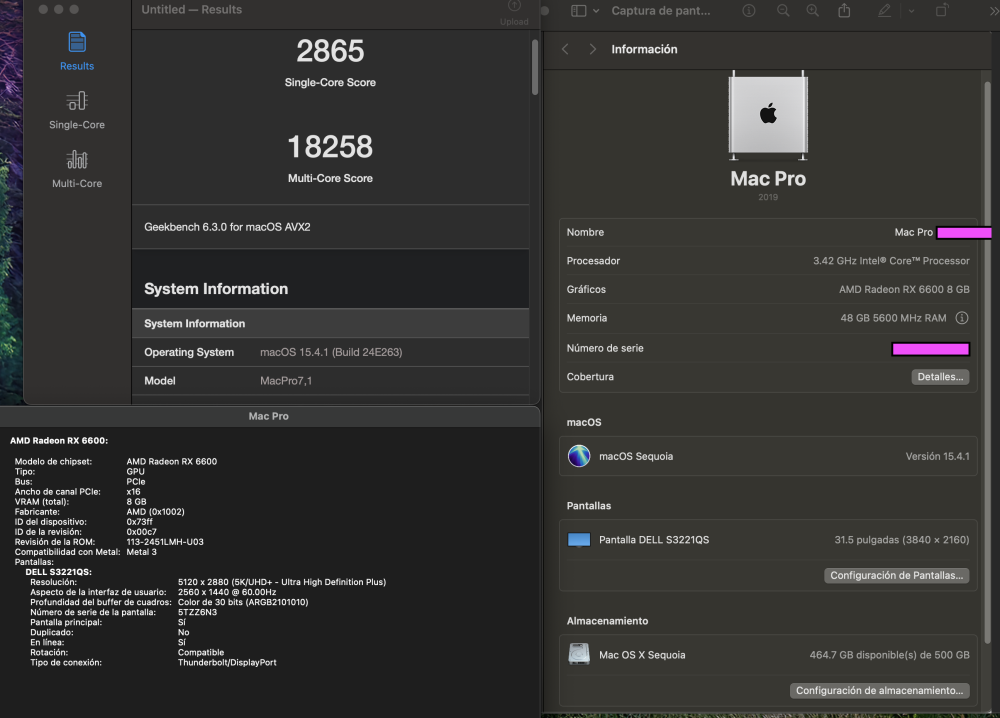This screenshot has width=1000, height=718.
Task: Go back with the left chevron in Información
Action: 565,49
